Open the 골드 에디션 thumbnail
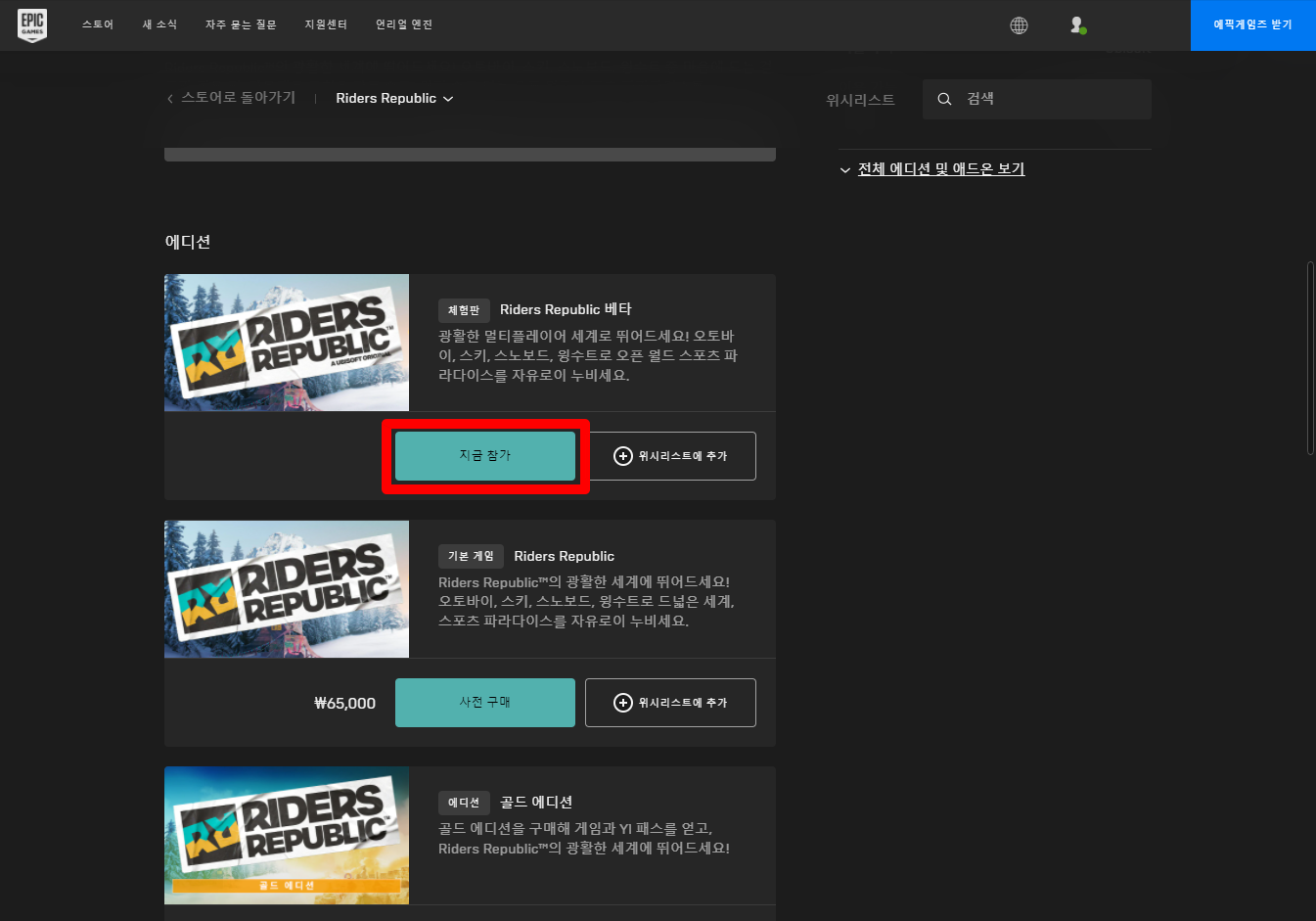1316x921 pixels. tap(287, 836)
